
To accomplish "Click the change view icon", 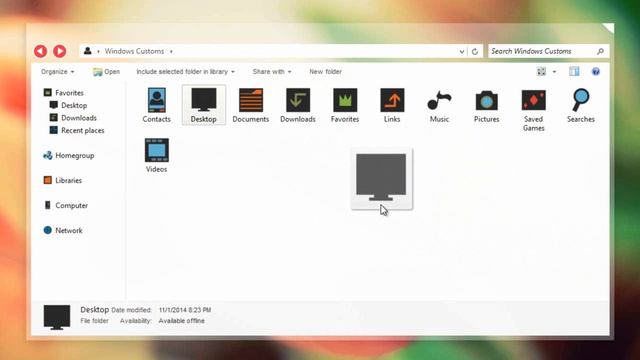I will tap(542, 71).
